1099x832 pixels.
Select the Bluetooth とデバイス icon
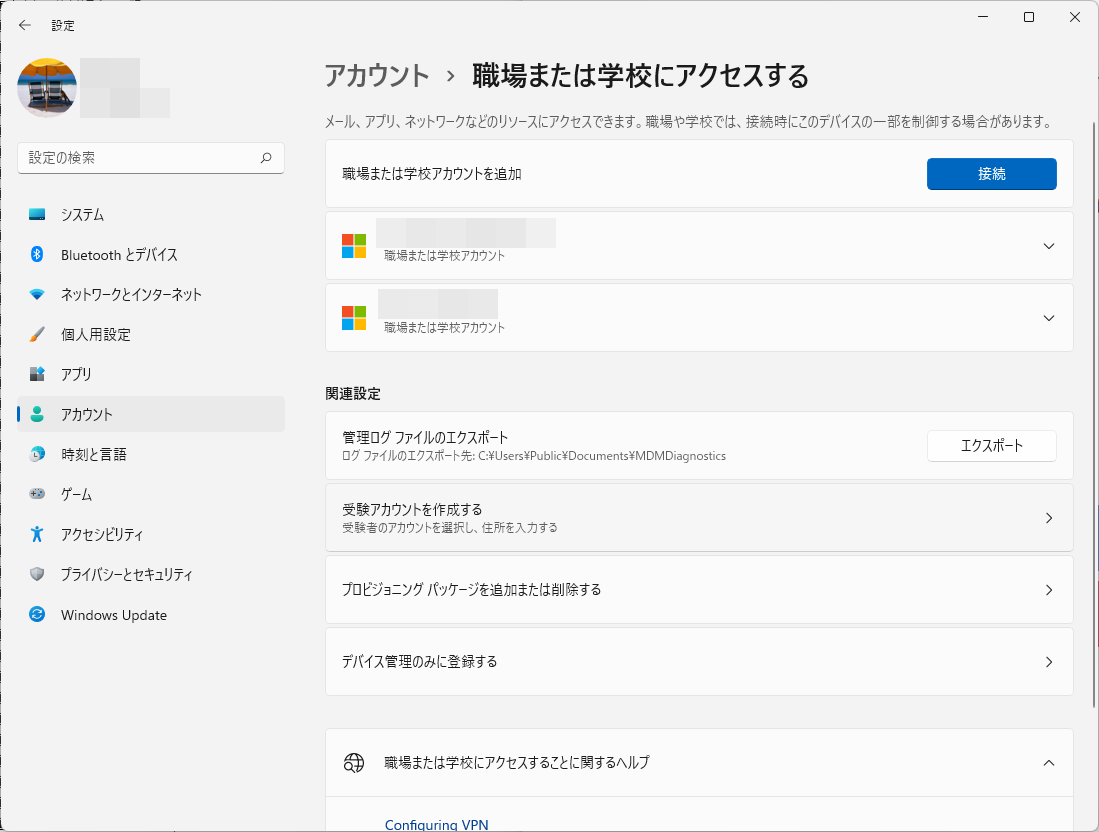coord(34,255)
